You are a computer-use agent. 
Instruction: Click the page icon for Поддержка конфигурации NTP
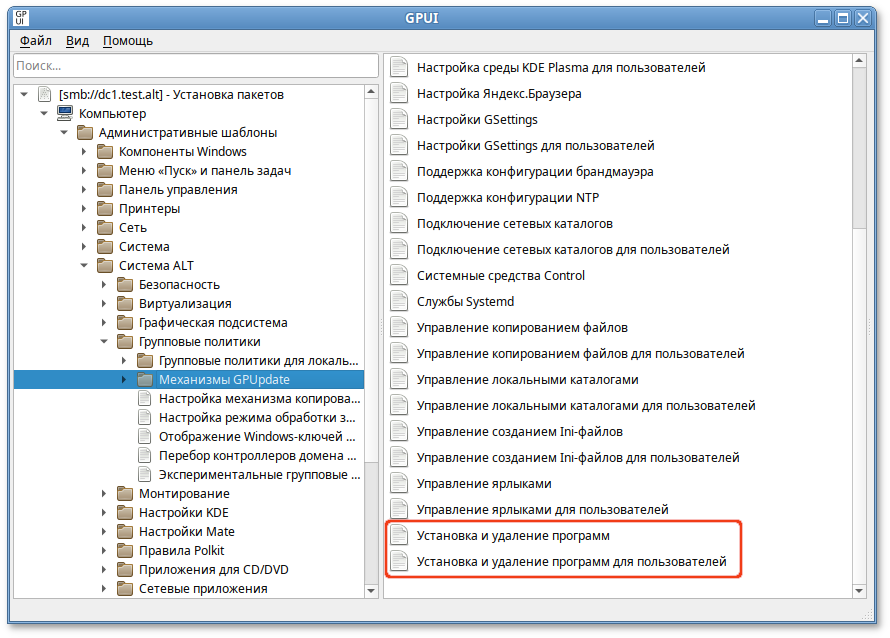click(x=399, y=198)
